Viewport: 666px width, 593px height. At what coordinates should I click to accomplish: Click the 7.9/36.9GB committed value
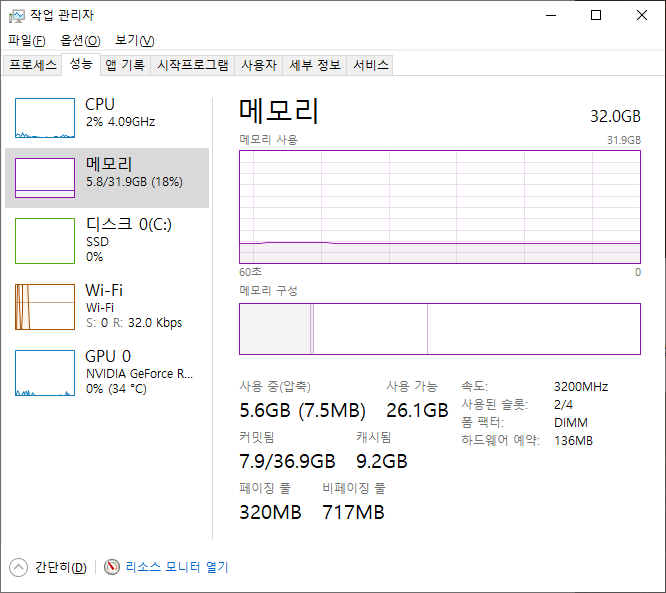pos(288,461)
